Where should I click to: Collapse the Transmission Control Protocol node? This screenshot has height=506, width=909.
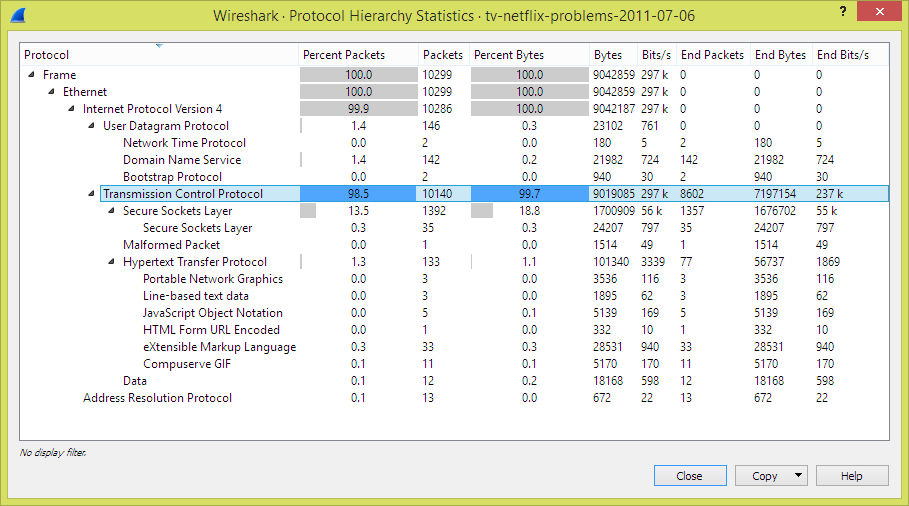tap(91, 193)
